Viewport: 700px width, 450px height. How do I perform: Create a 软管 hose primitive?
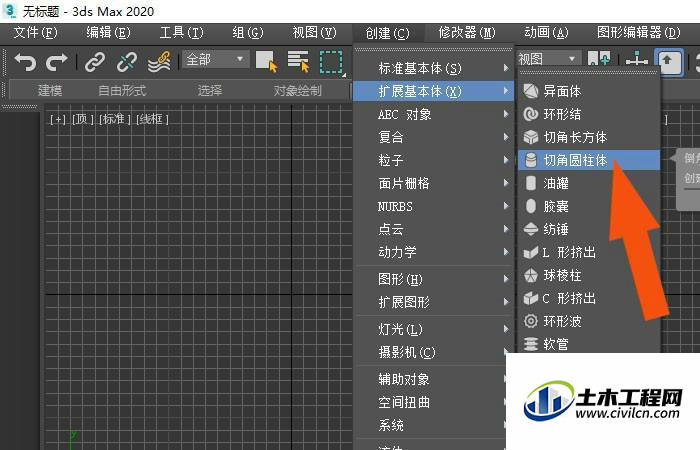588,344
